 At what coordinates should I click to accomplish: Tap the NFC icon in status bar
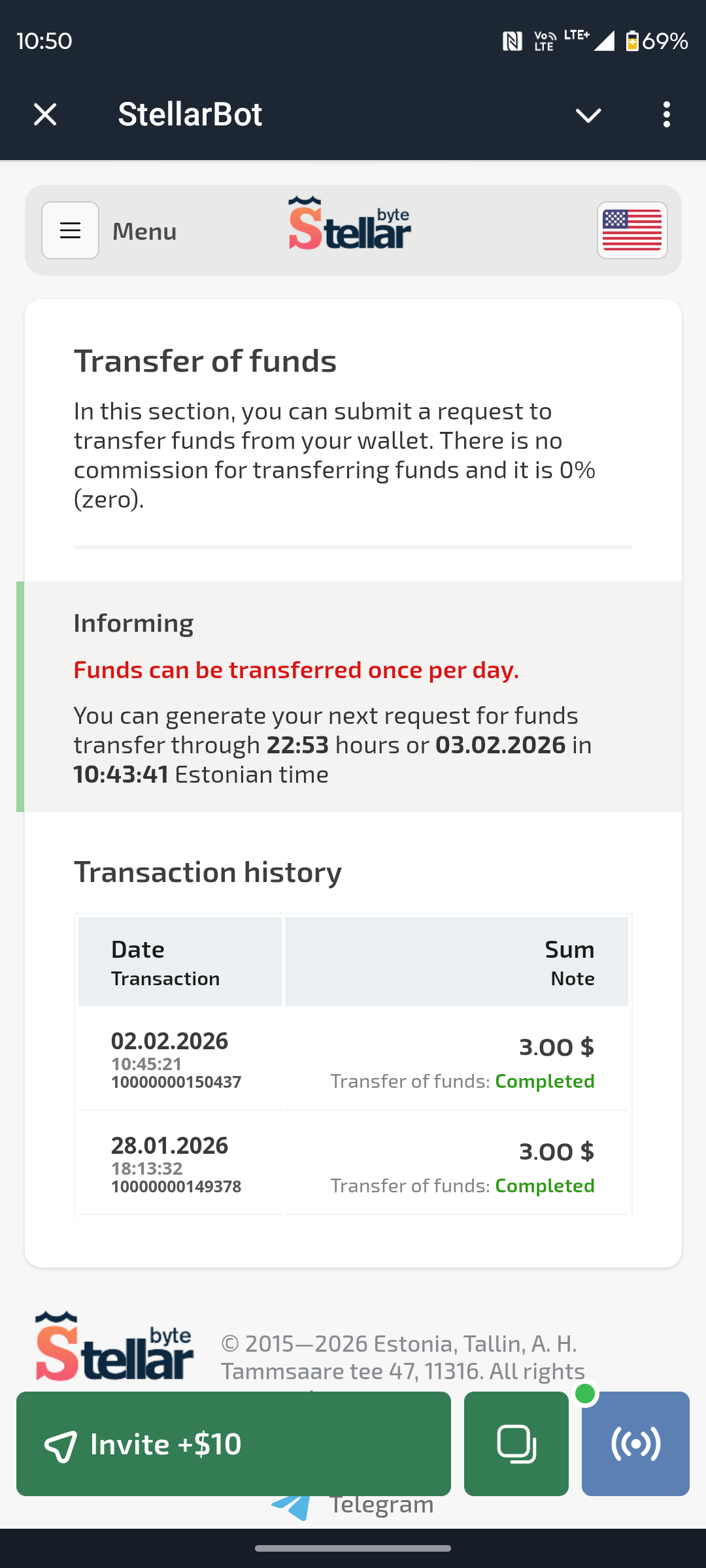pyautogui.click(x=512, y=41)
